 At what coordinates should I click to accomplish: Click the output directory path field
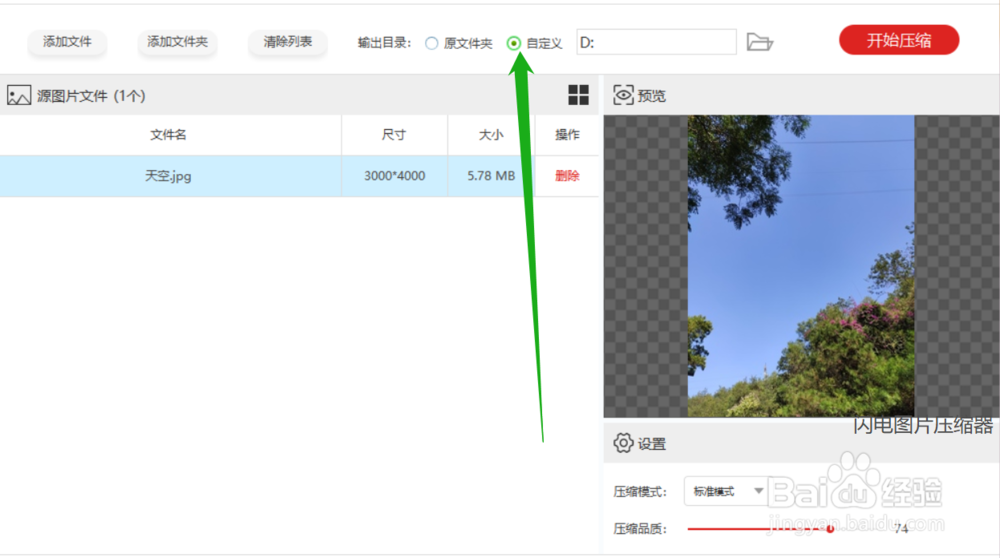tap(656, 42)
